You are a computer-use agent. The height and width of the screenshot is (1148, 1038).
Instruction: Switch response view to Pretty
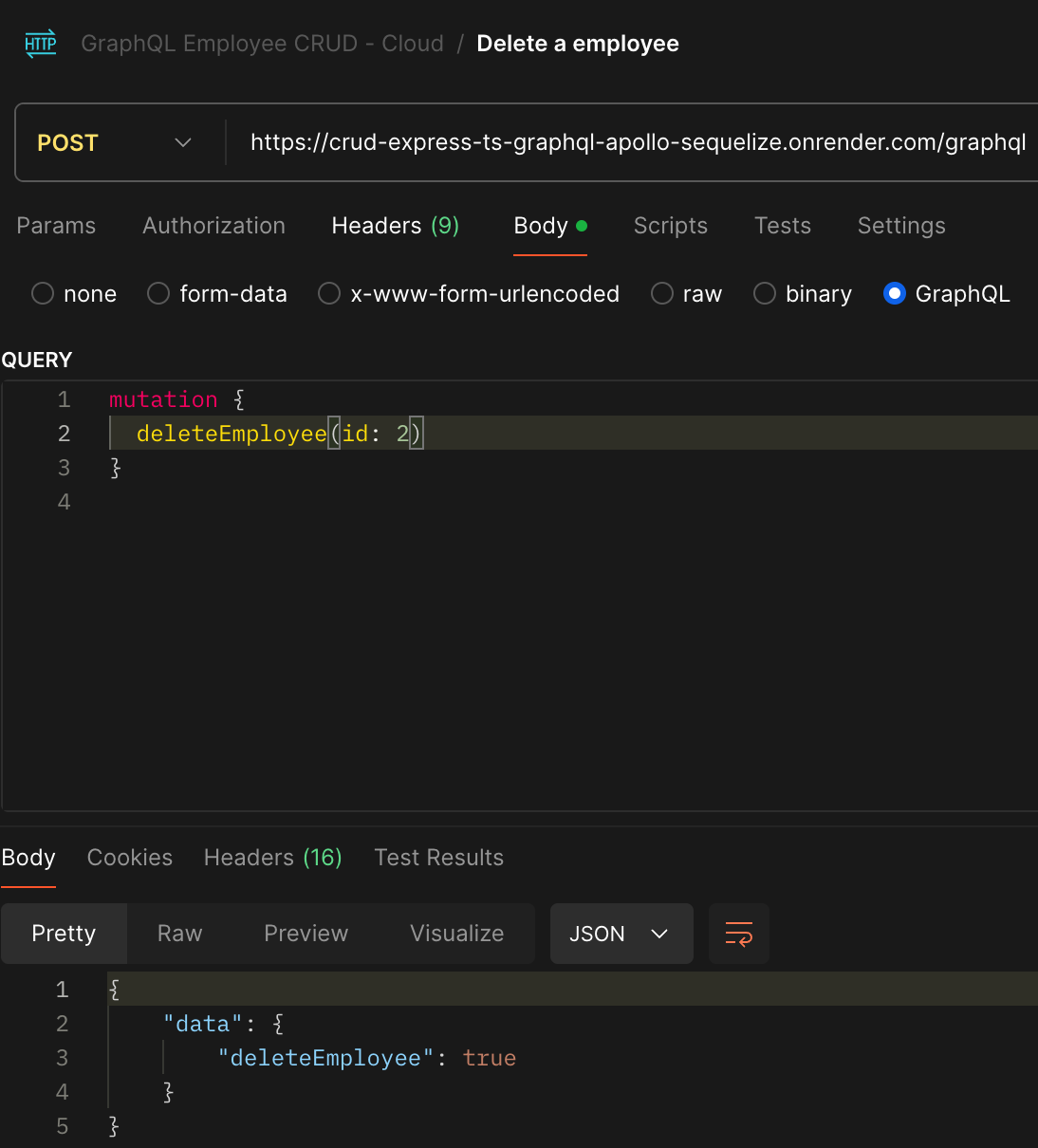click(64, 934)
